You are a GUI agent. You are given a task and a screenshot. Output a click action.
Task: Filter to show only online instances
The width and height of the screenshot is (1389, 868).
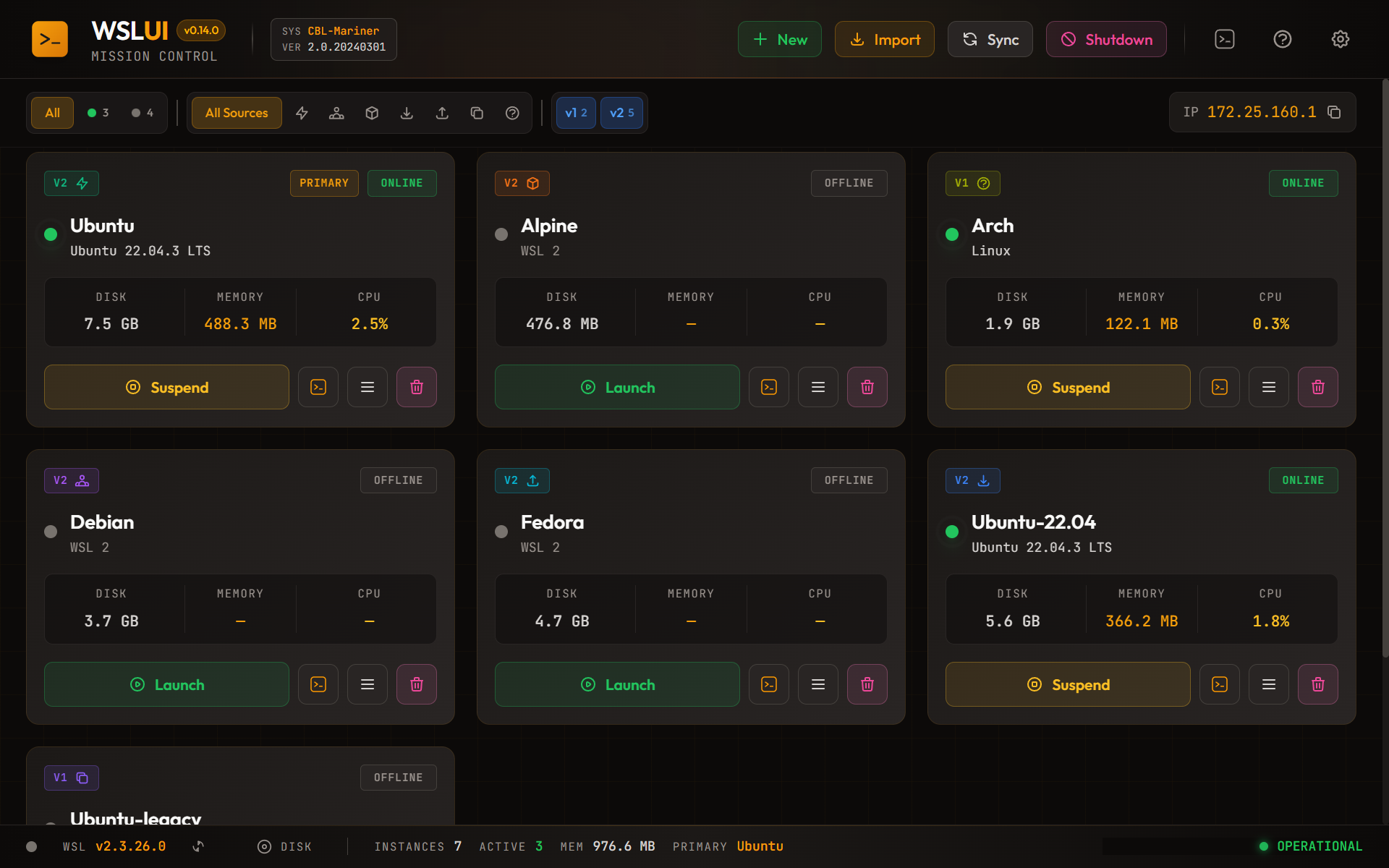click(x=97, y=113)
